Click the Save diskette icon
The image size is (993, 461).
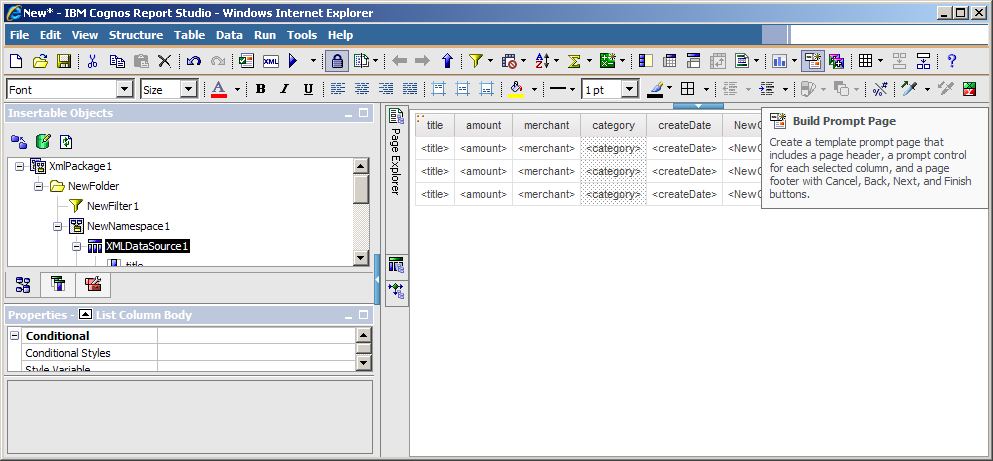click(x=63, y=61)
